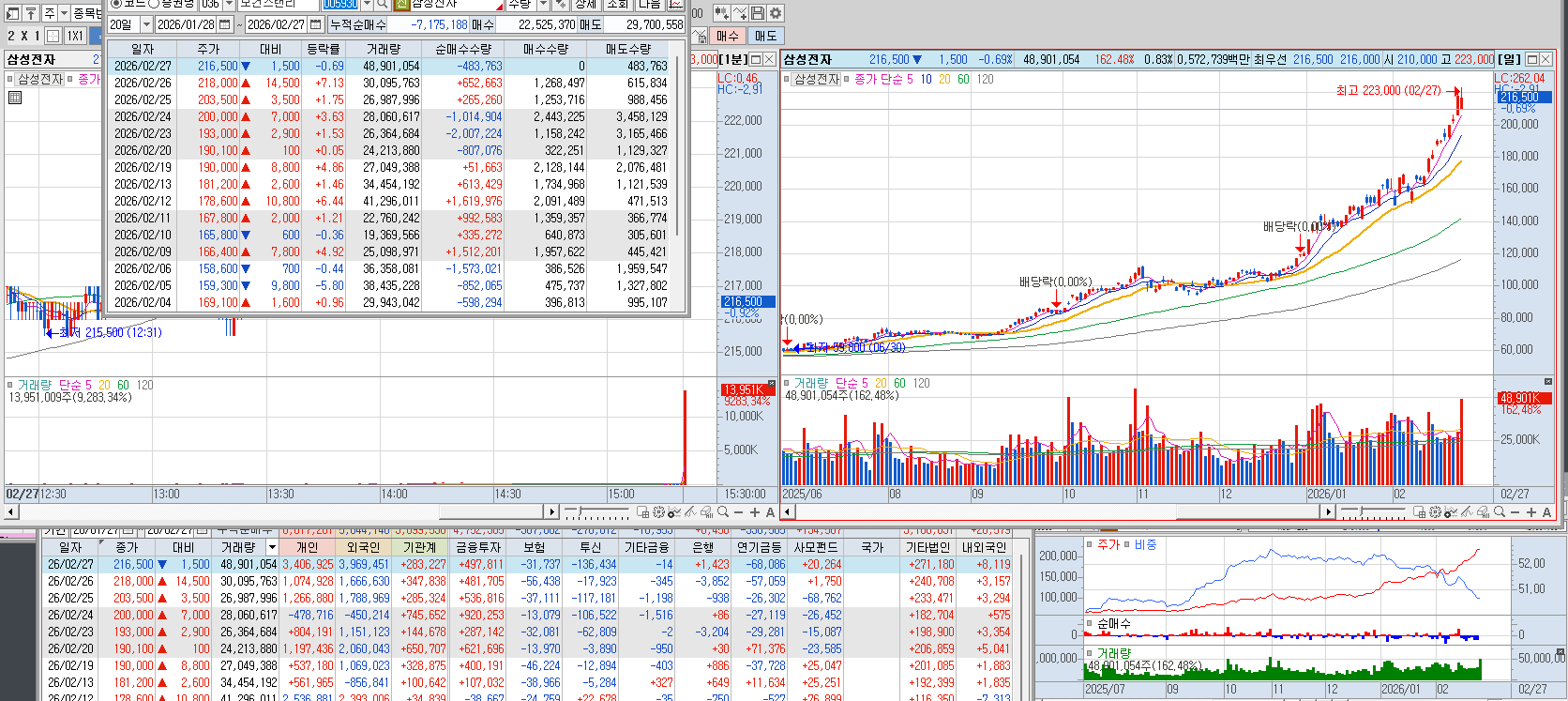
Task: Toggle the 거래량 indicator marker on daily chart
Action: coord(788,383)
